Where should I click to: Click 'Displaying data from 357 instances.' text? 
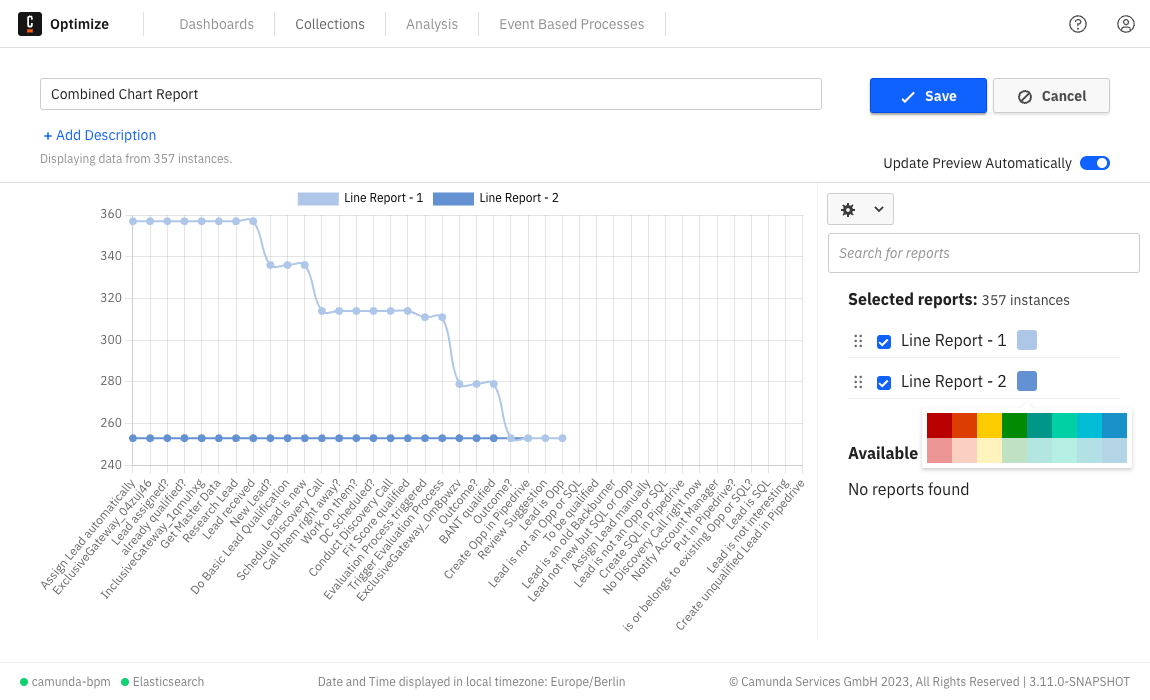tap(136, 158)
